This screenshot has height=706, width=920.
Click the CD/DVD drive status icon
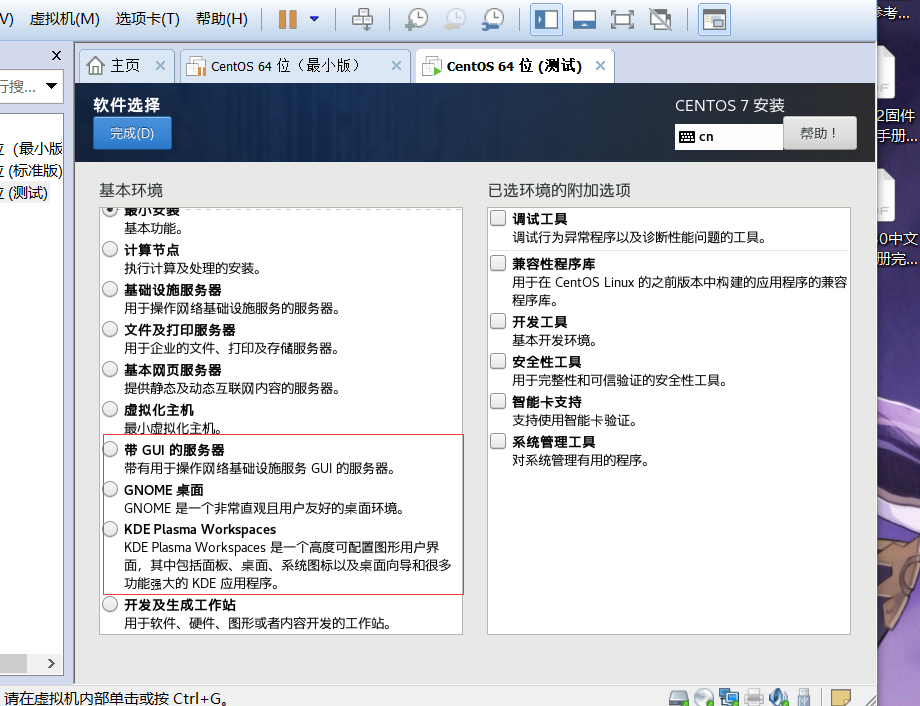click(703, 698)
